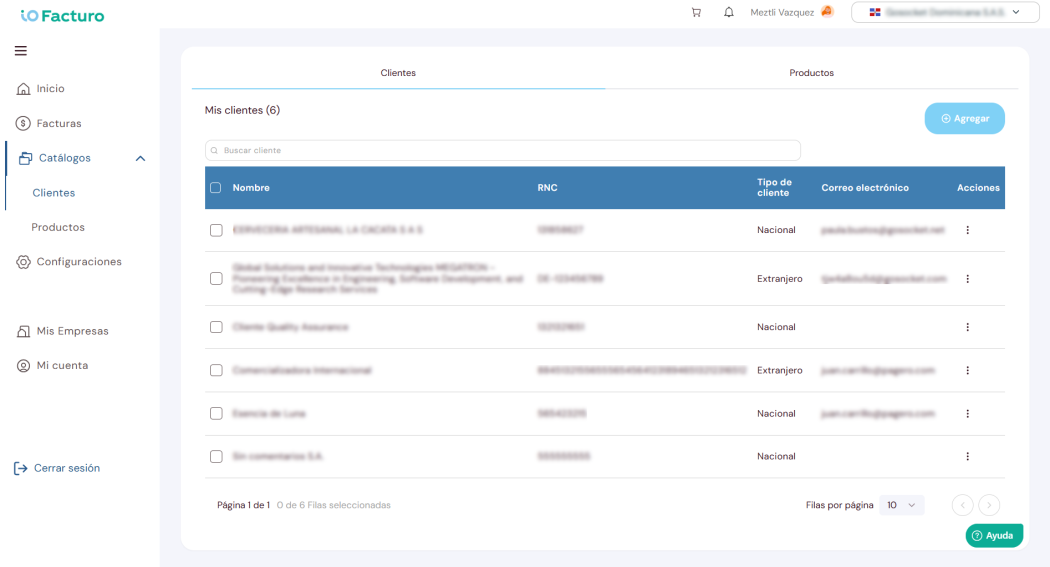This screenshot has width=1050, height=567.
Task: Open the rows per page dropdown
Action: [901, 505]
